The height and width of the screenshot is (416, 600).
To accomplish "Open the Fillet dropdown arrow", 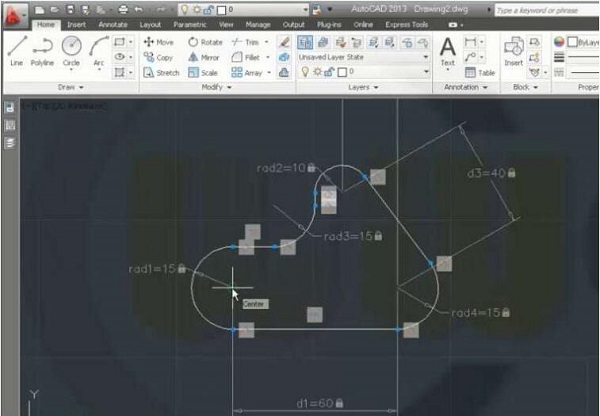I will (268, 57).
